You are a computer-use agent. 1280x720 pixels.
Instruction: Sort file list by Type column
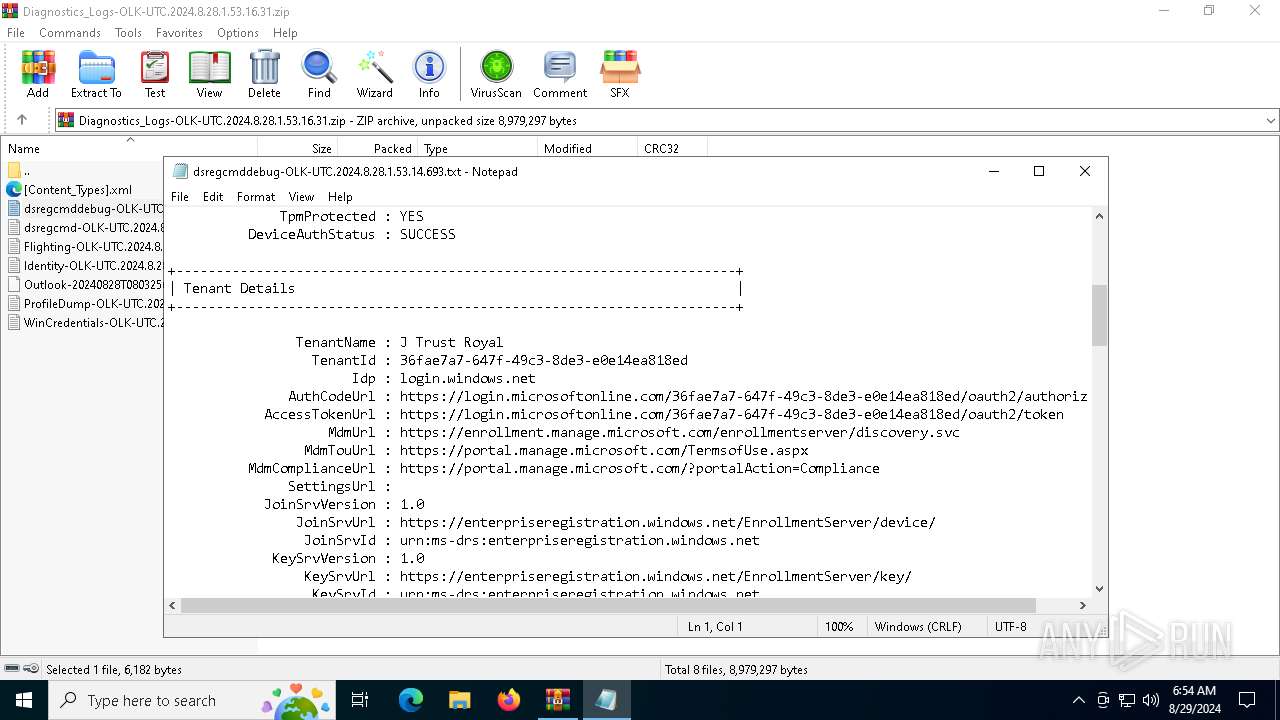click(x=477, y=148)
